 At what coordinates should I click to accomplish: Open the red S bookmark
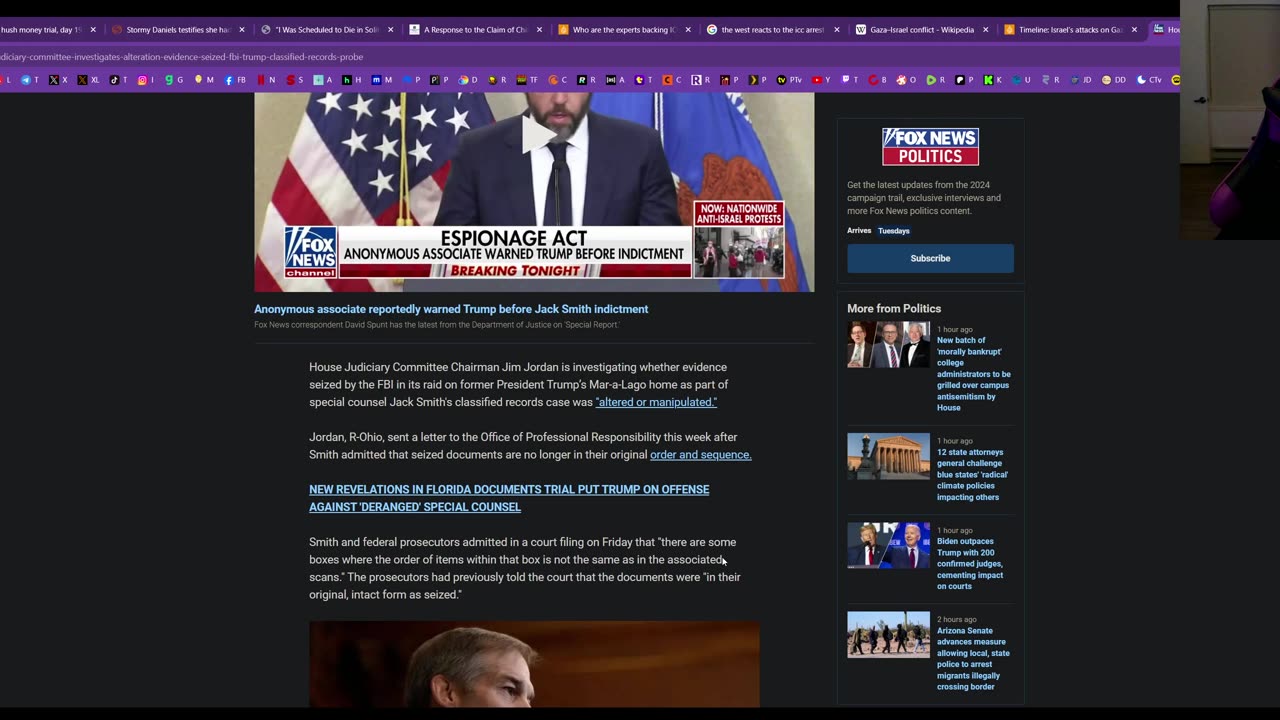(x=295, y=80)
